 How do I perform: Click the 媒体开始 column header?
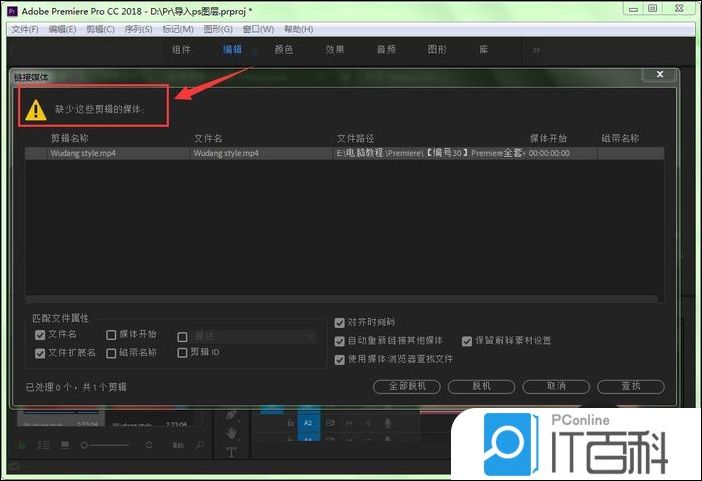[x=548, y=138]
